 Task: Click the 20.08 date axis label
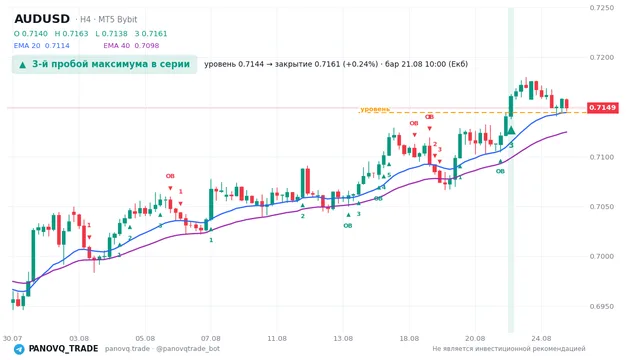[x=475, y=338]
